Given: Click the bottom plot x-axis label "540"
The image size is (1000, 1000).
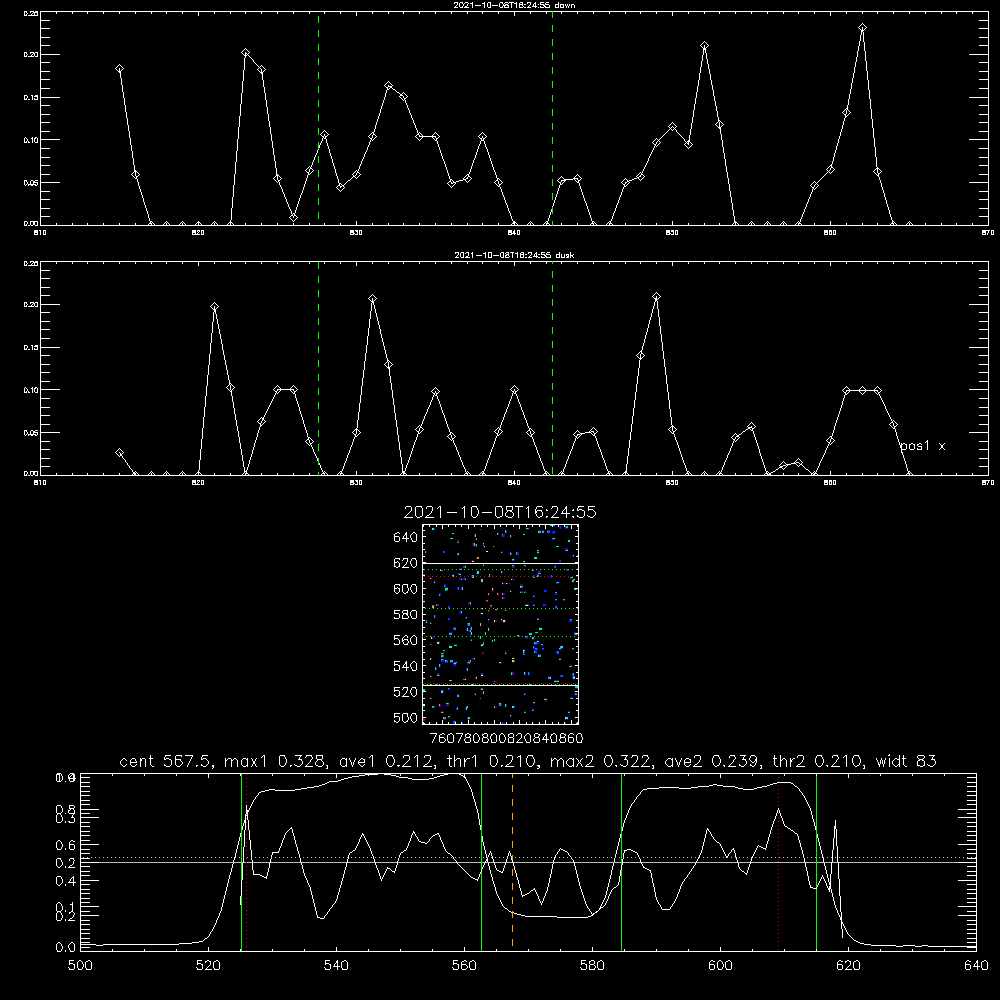Looking at the screenshot, I should tap(336, 966).
